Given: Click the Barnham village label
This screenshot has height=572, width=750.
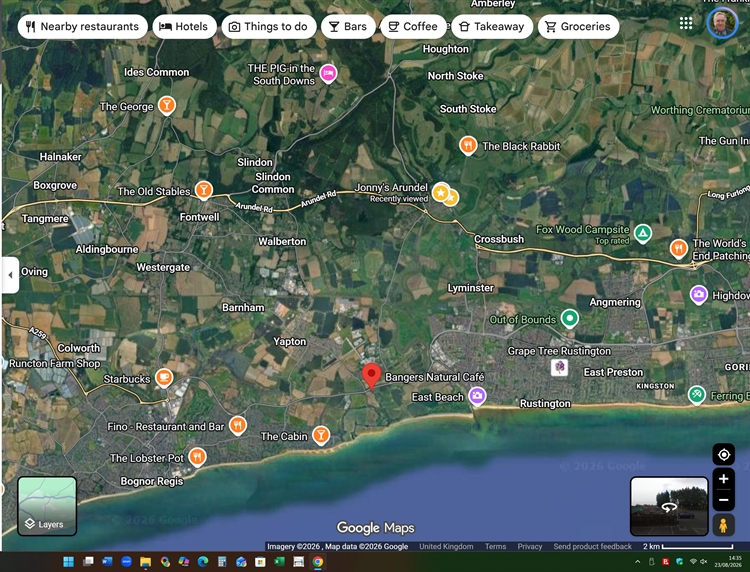Looking at the screenshot, I should (243, 308).
